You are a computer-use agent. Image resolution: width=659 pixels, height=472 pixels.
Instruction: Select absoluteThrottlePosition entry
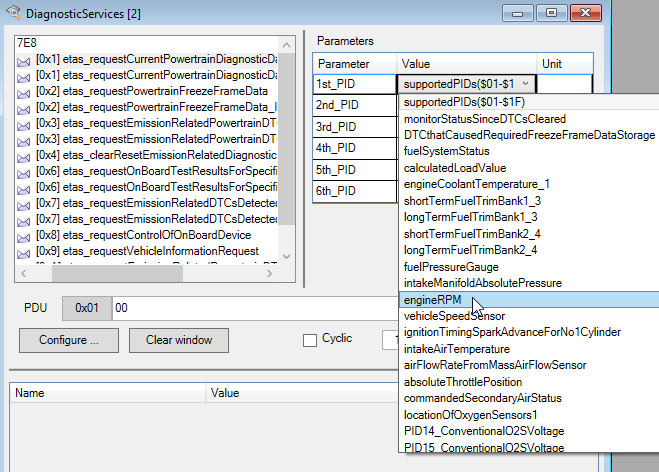click(462, 381)
